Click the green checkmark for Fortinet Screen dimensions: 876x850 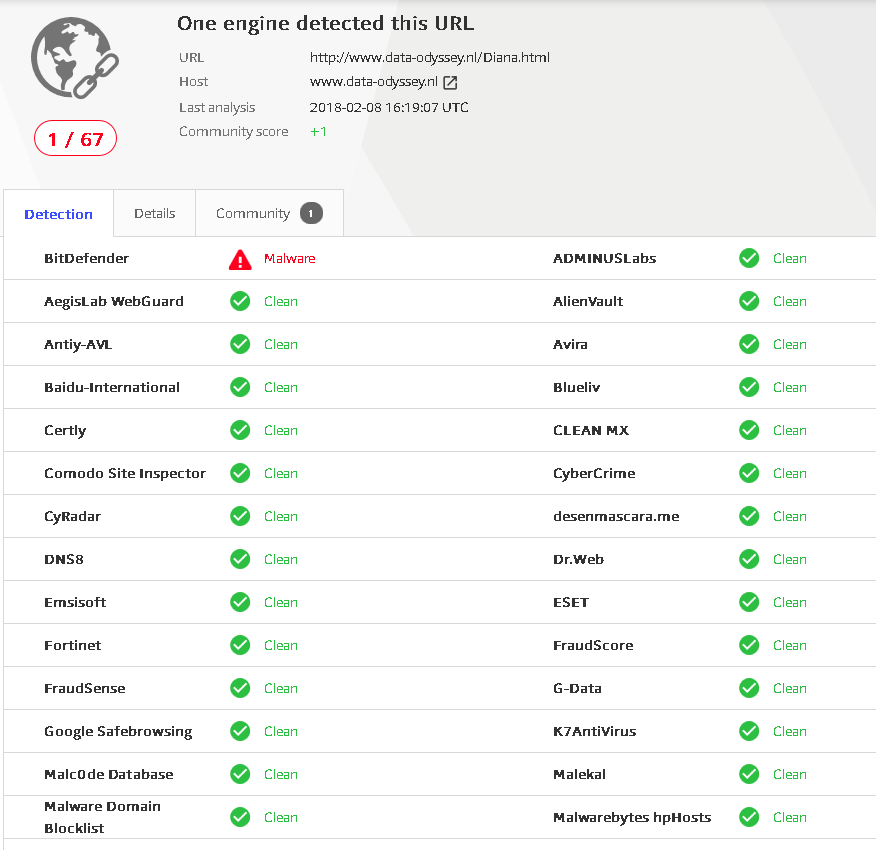240,645
